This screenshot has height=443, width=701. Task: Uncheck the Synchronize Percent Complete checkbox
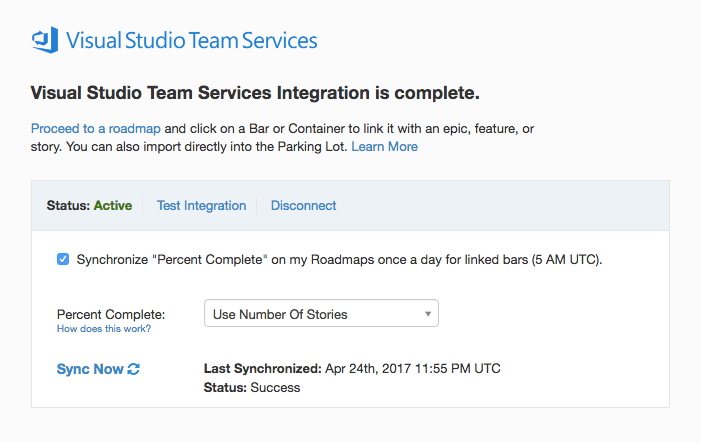pos(63,259)
